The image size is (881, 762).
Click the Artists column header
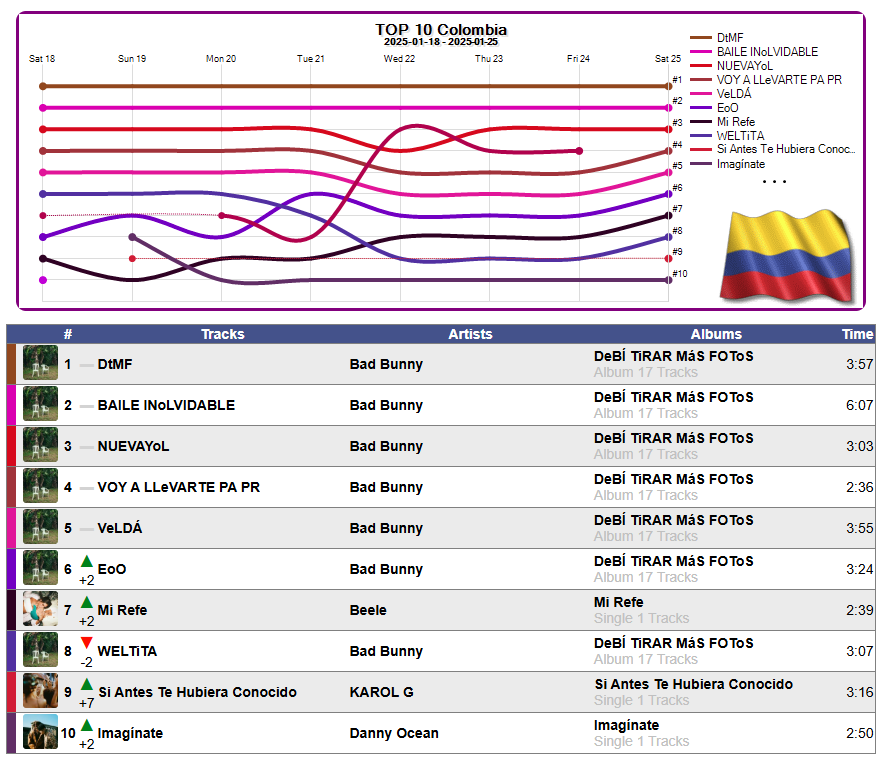click(x=470, y=334)
